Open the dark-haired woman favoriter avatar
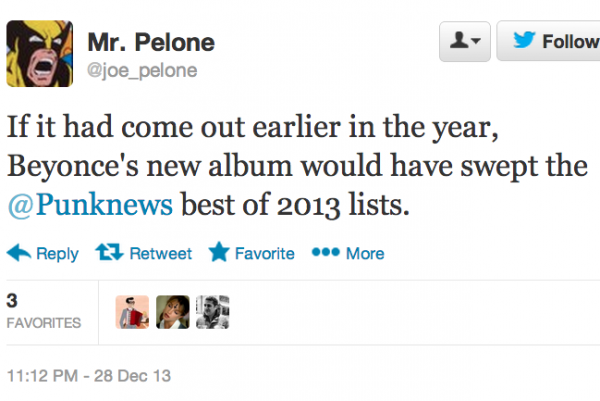600x401 pixels. pyautogui.click(x=172, y=312)
